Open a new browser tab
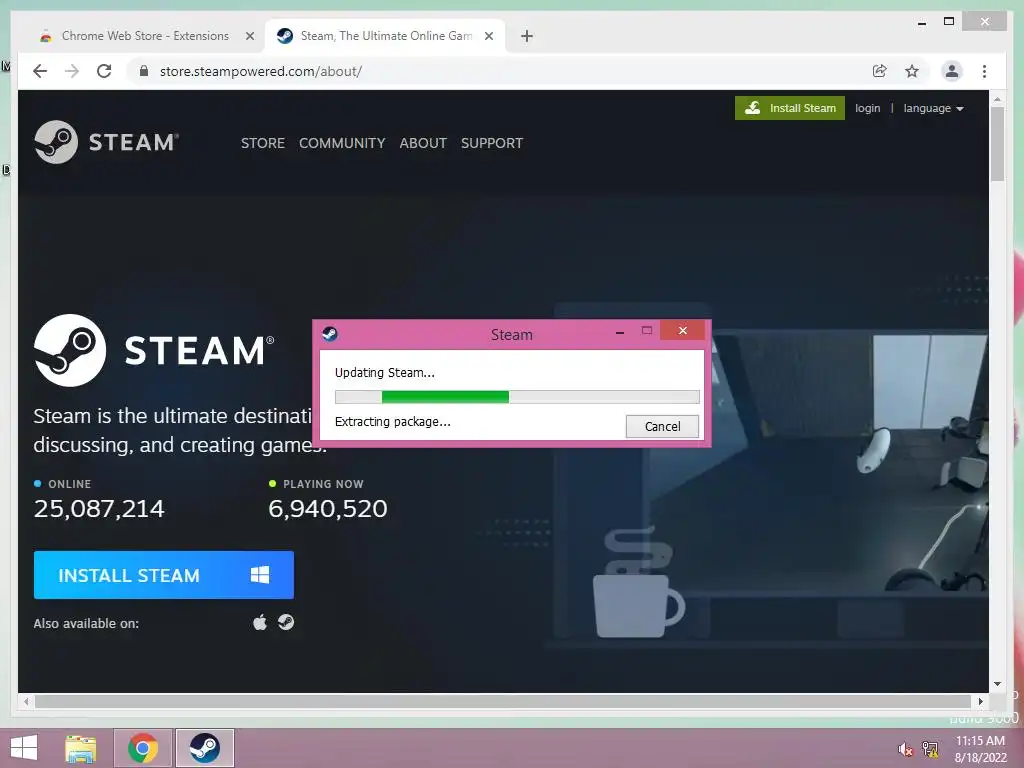Viewport: 1024px width, 768px height. pos(526,36)
